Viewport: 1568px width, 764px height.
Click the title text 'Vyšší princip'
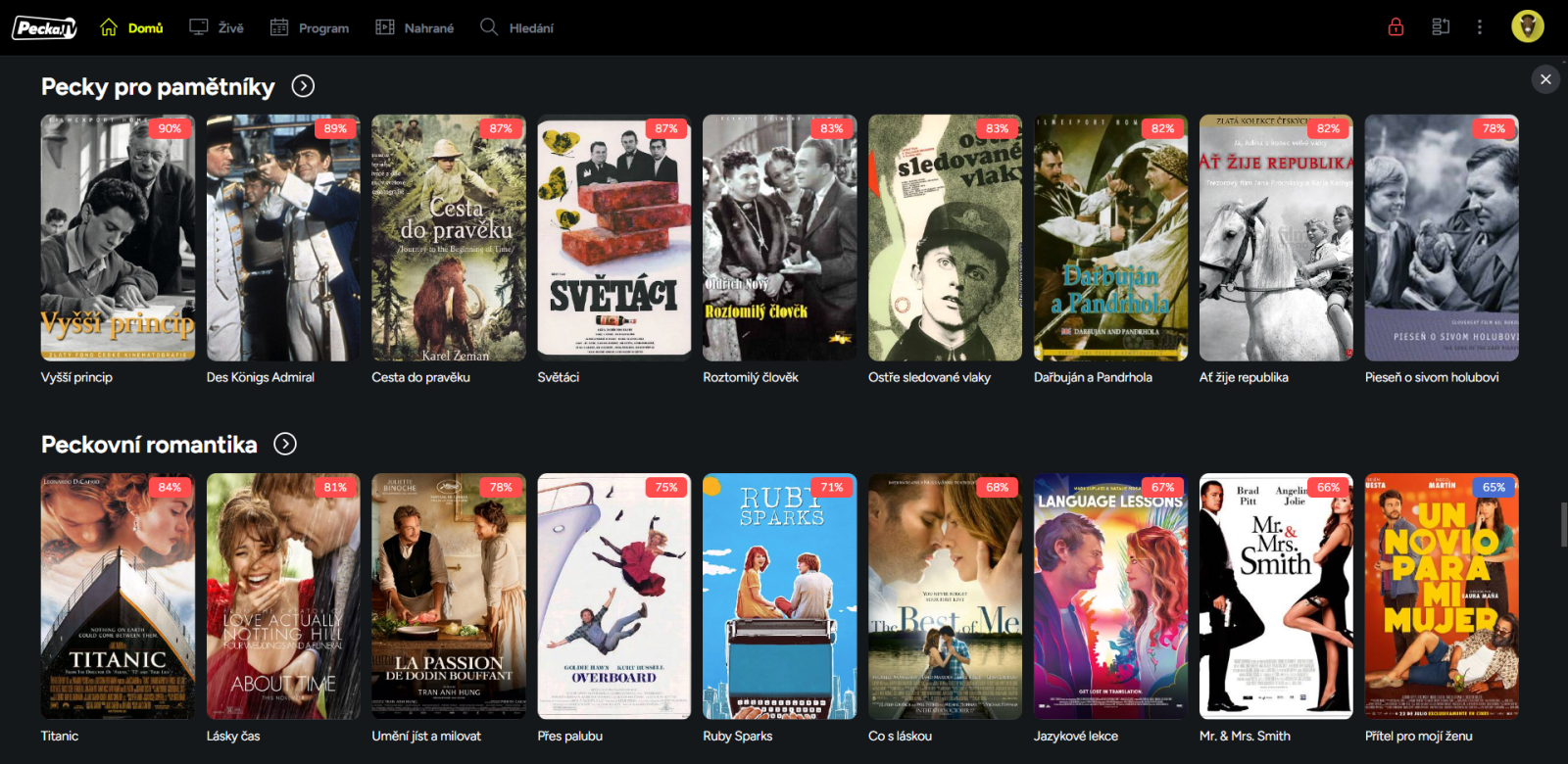click(76, 377)
